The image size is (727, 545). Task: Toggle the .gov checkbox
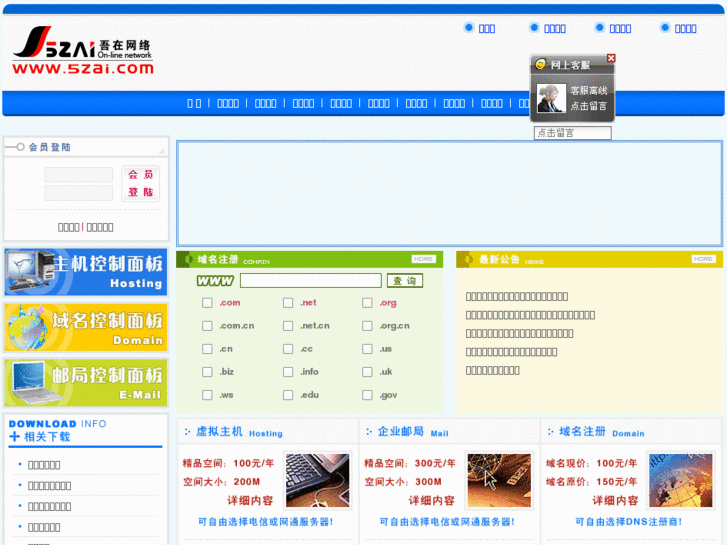coord(367,395)
